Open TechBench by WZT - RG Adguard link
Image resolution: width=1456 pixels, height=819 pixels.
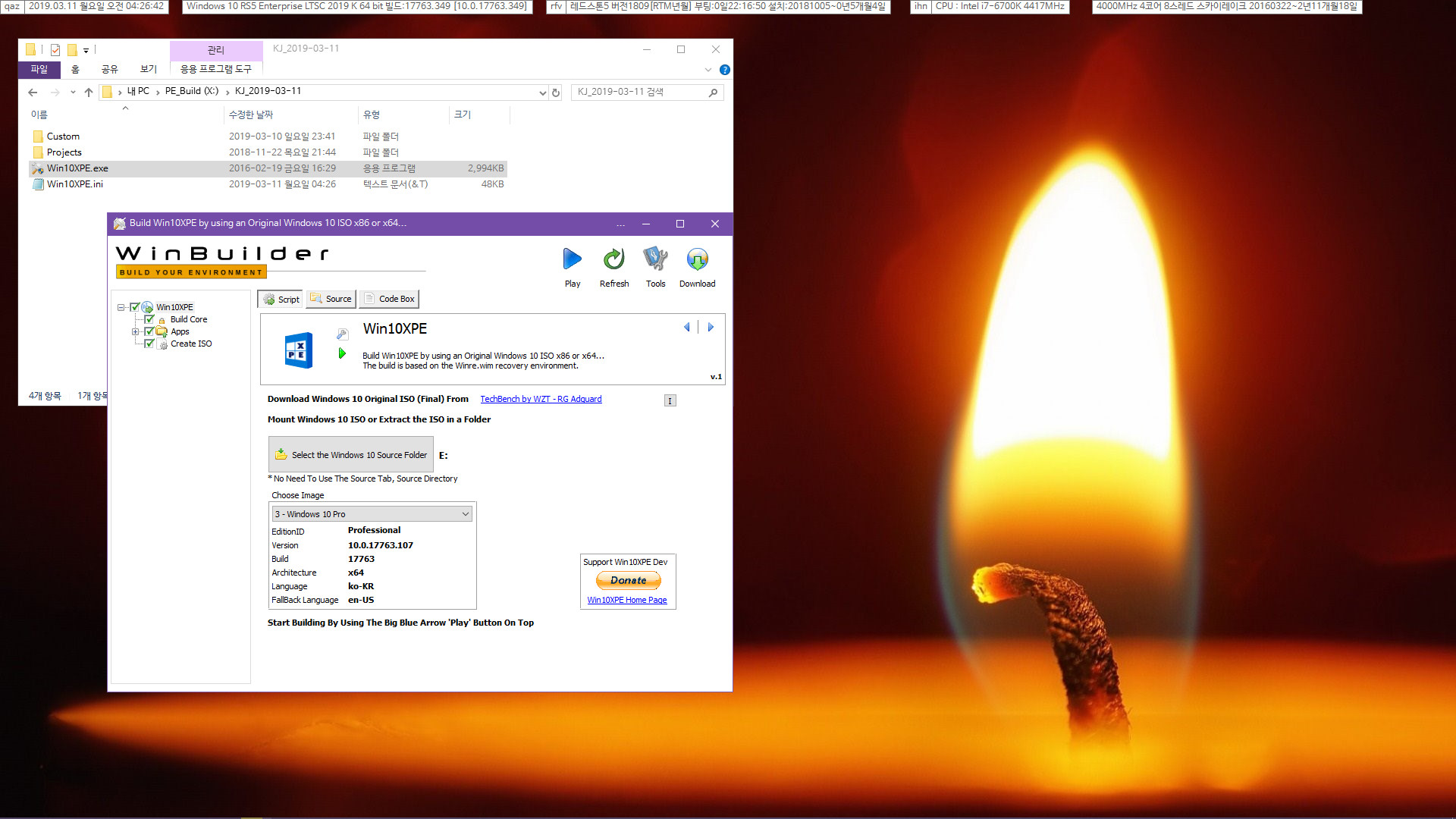point(541,399)
